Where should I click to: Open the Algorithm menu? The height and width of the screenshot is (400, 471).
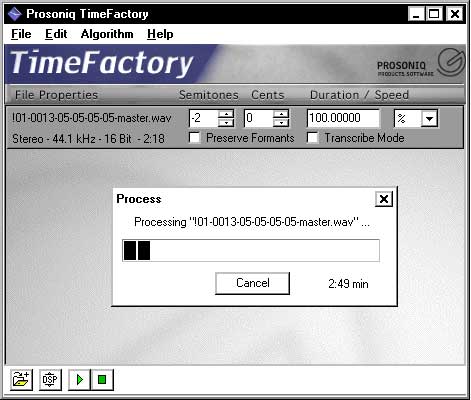coord(107,34)
